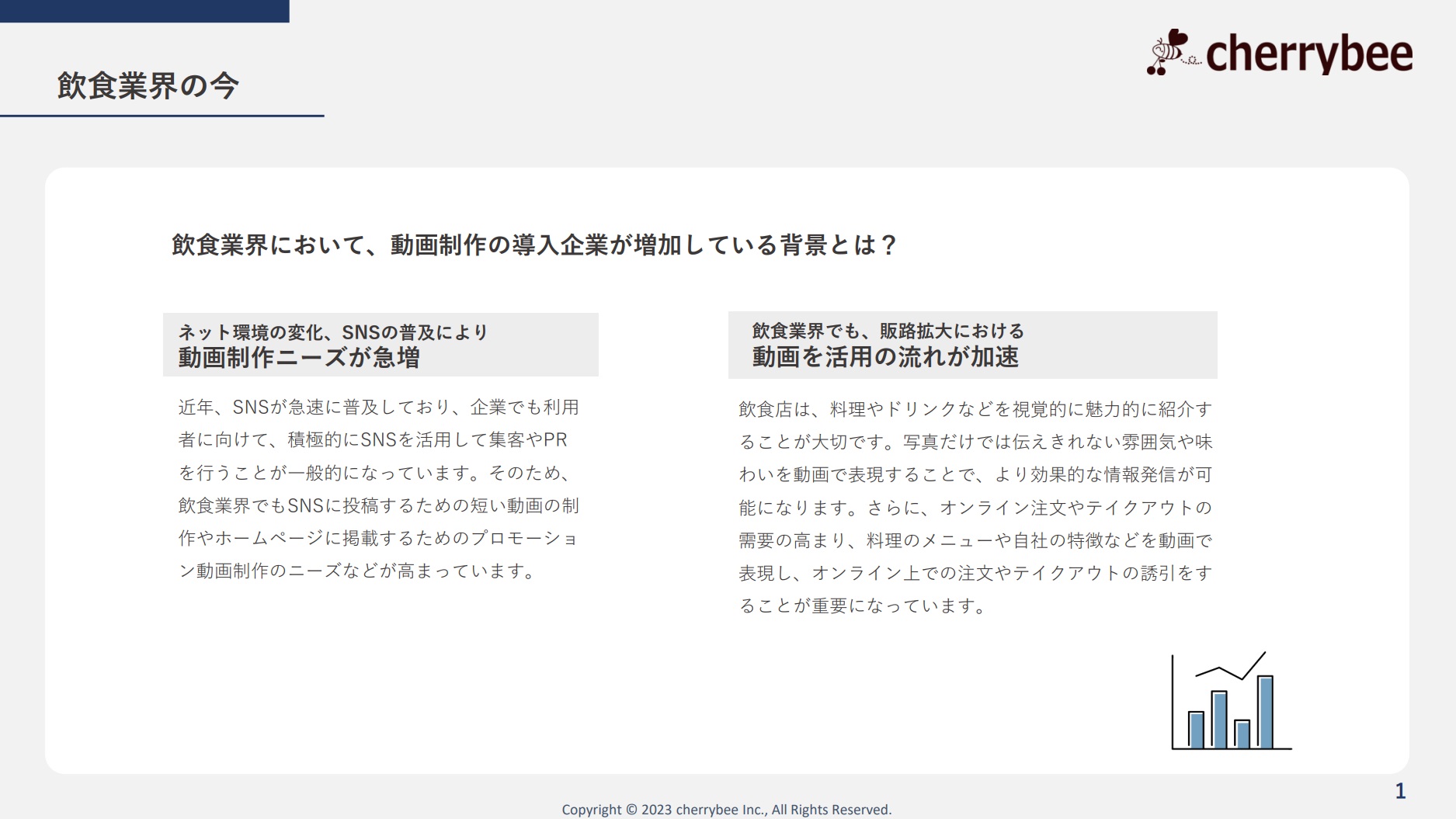Select the subheading ネット環境の変化、SNSの普及により
1456x819 pixels.
[333, 332]
